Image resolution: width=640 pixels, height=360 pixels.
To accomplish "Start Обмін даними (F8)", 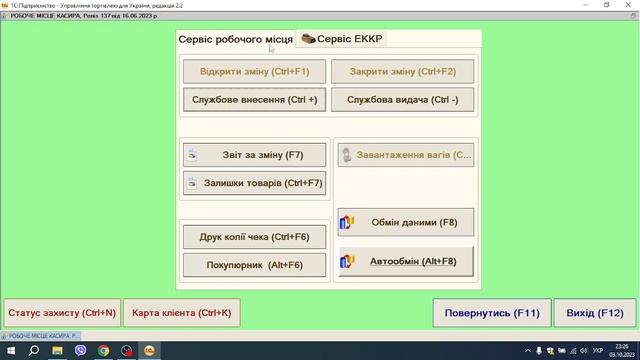I will point(406,222).
